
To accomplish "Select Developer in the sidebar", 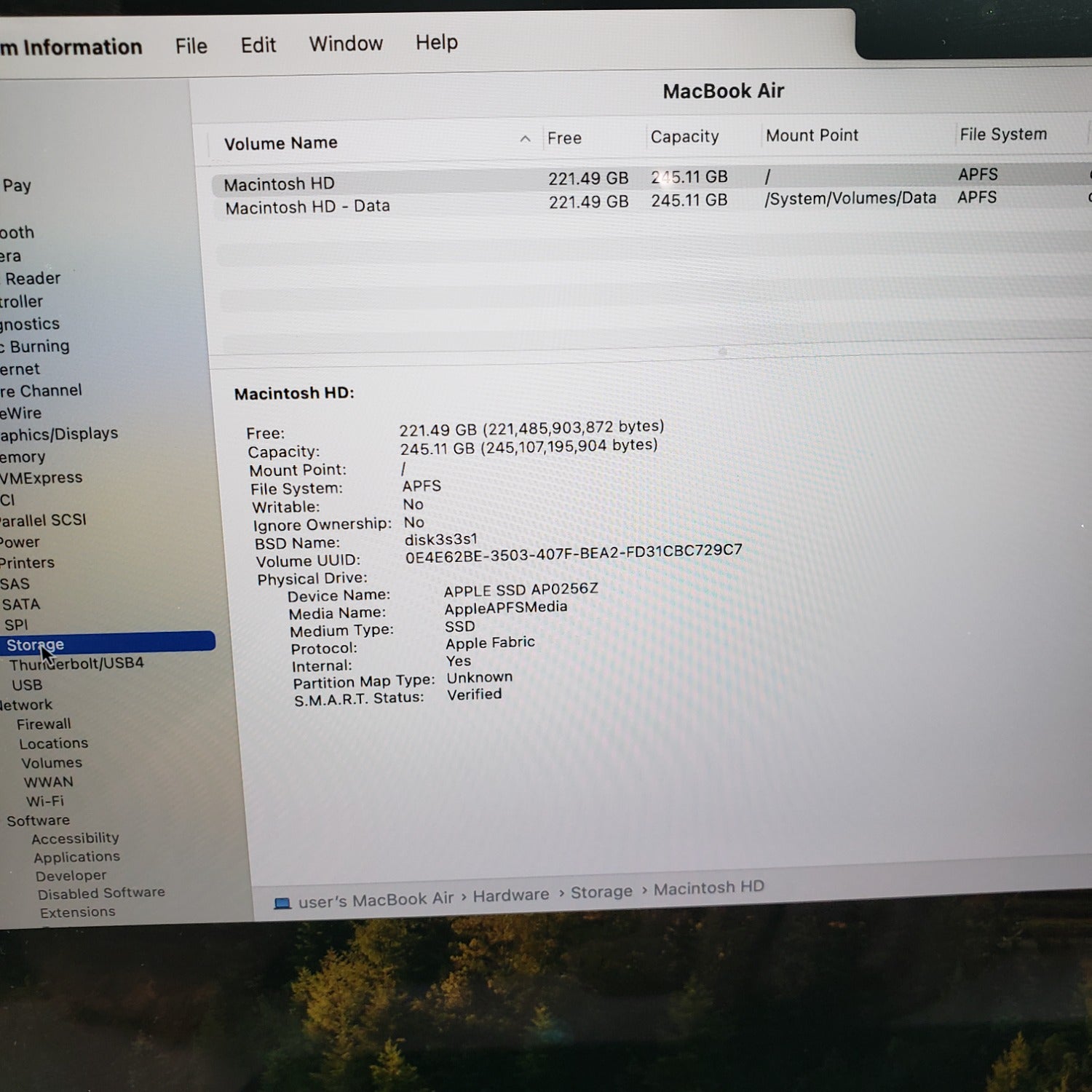I will [71, 876].
